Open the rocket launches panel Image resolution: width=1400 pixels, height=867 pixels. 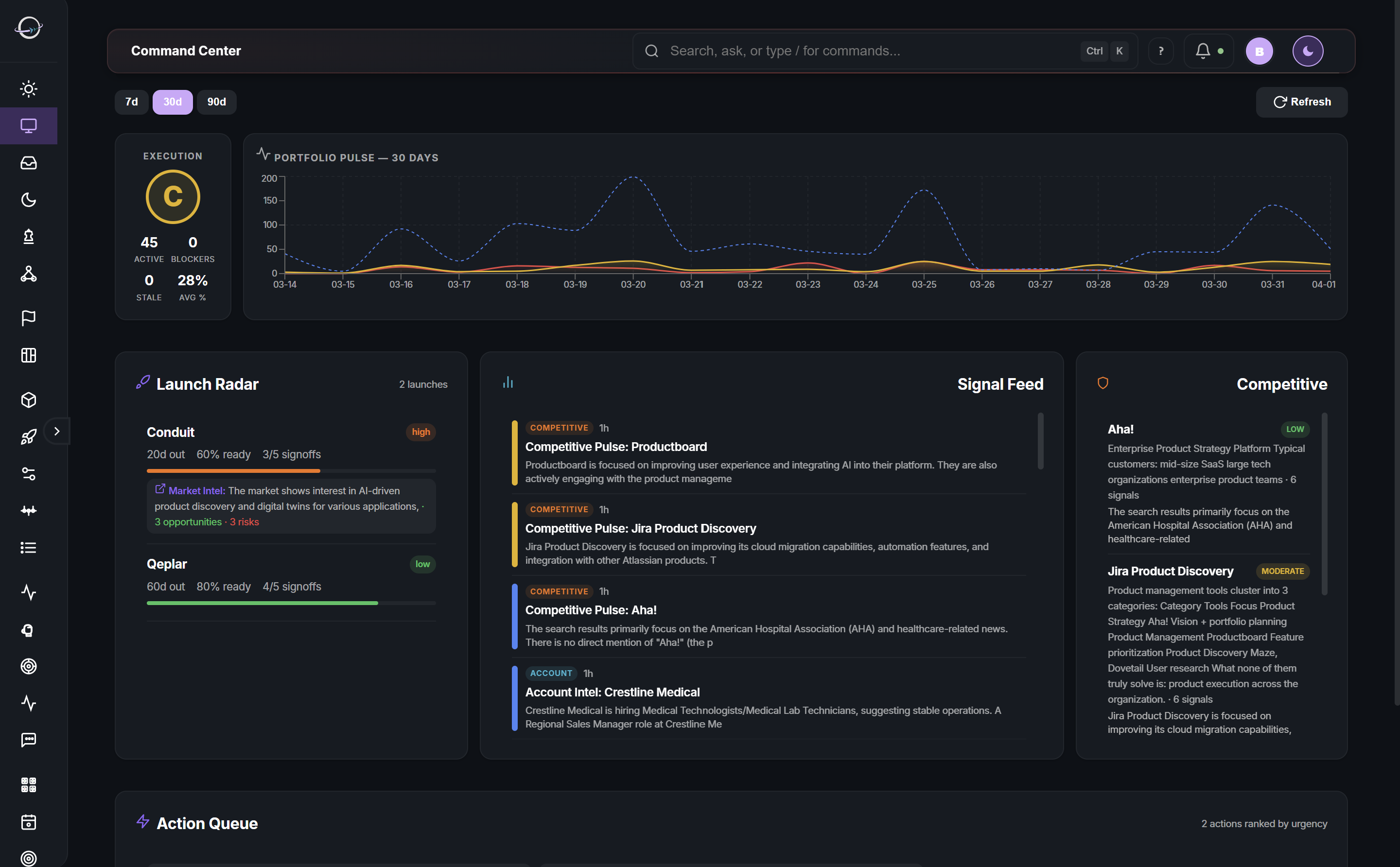29,436
